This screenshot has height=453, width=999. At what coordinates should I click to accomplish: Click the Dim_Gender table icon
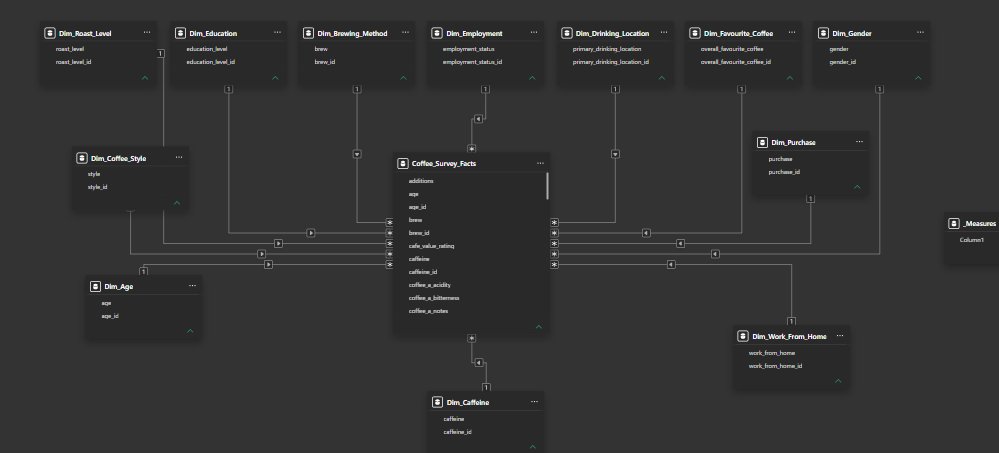coord(823,33)
